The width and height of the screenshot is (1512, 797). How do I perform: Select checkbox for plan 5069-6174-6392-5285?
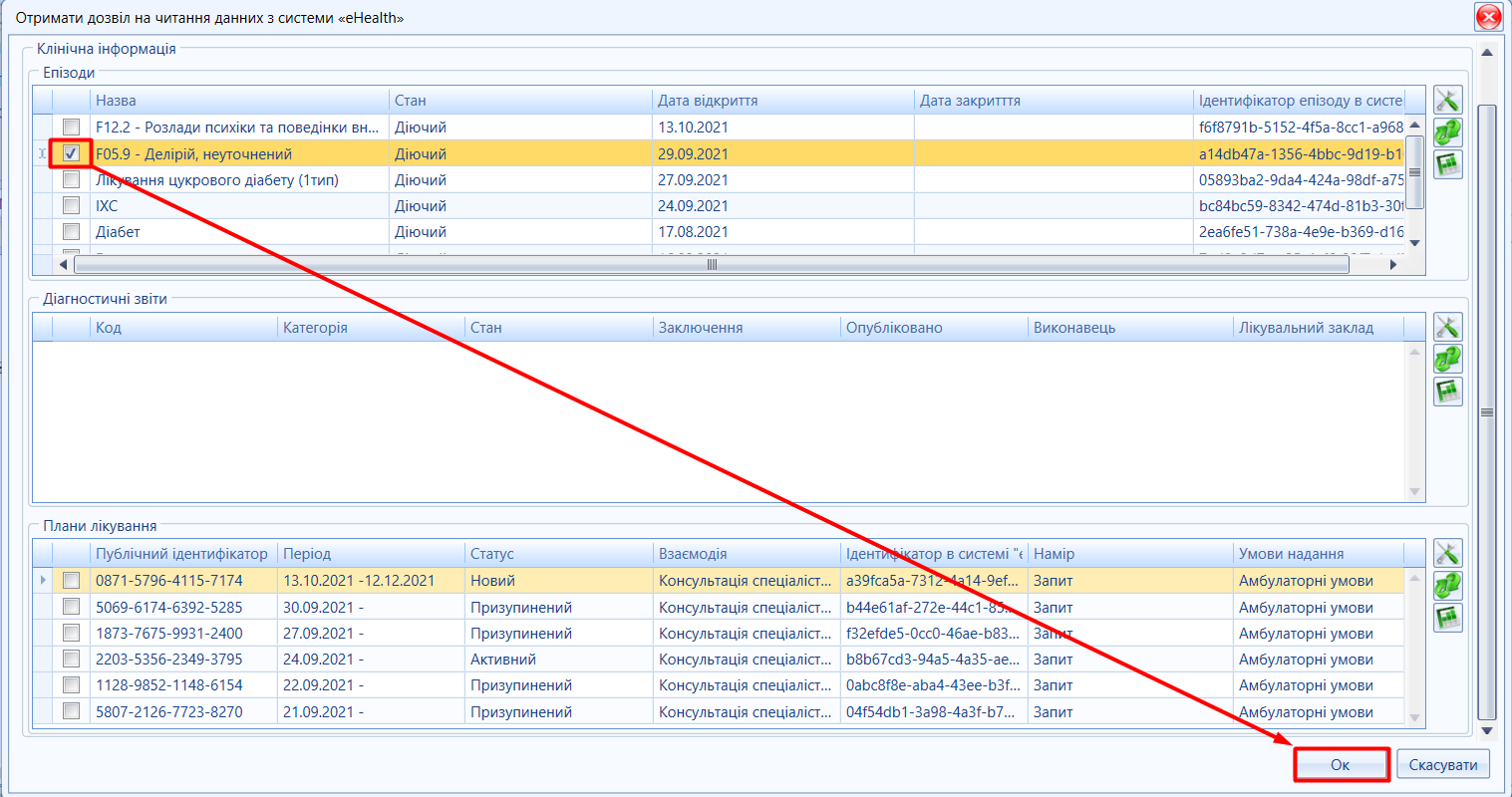tap(71, 607)
